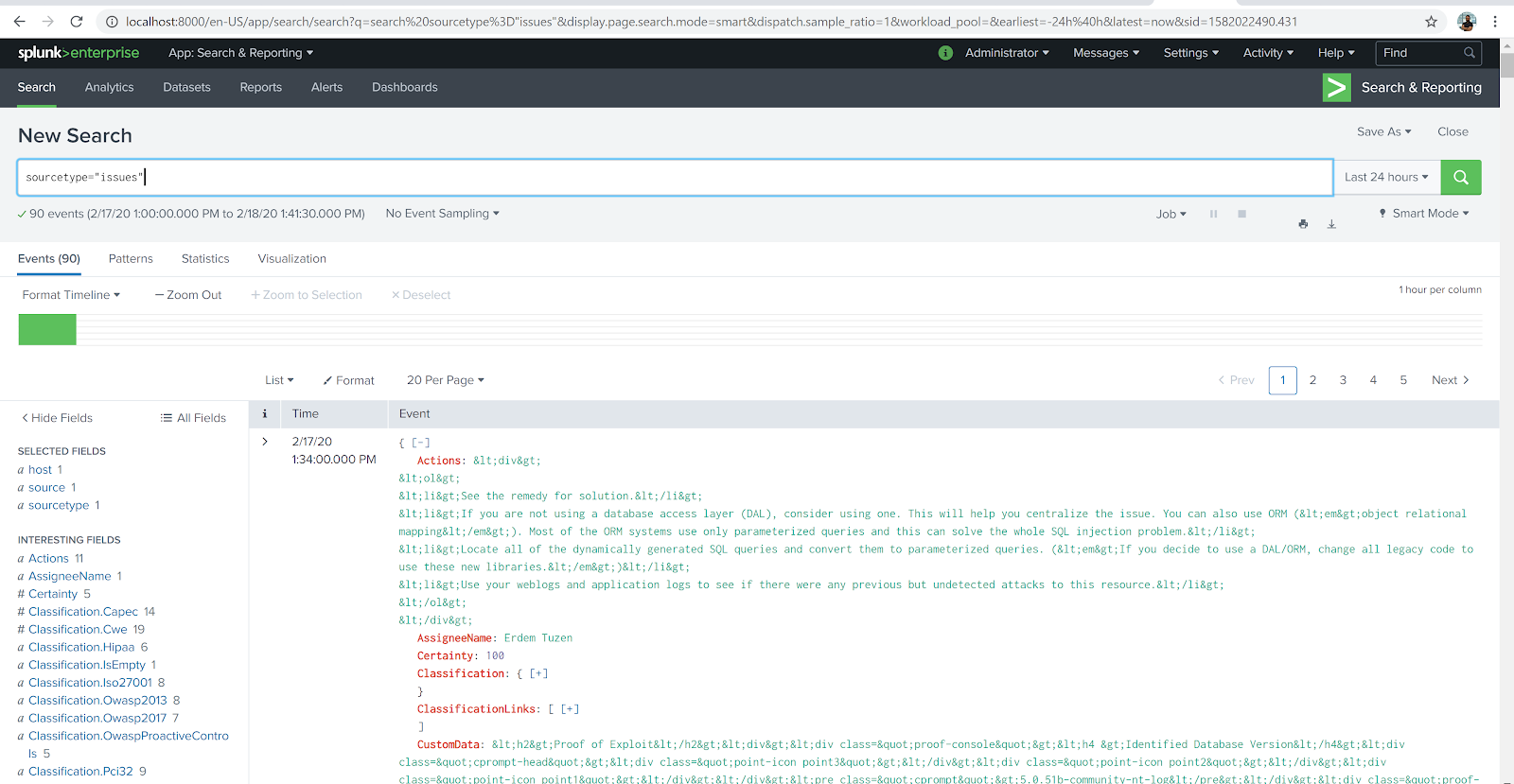Open the Job dropdown

click(x=1171, y=214)
